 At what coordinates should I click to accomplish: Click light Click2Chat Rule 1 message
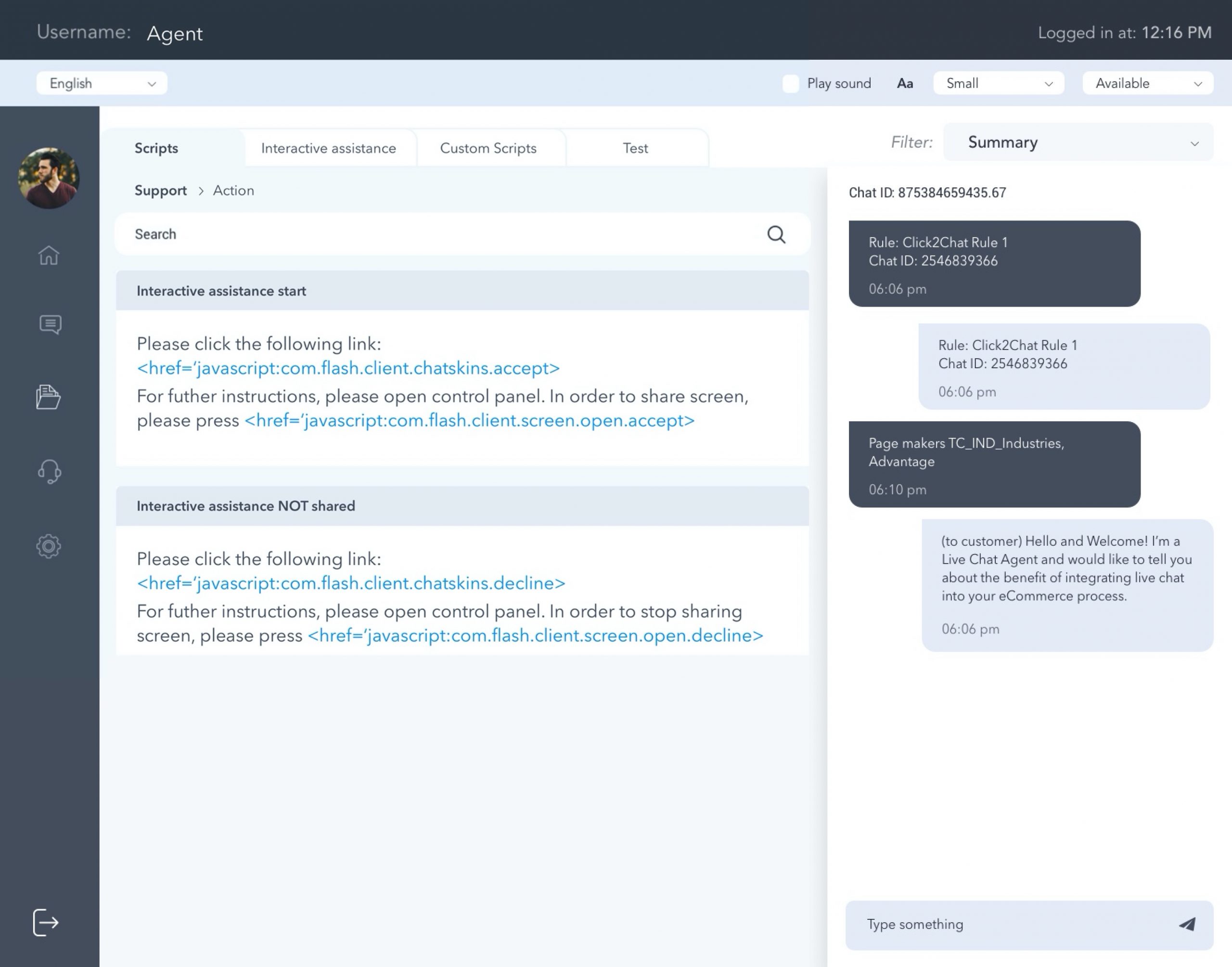[1064, 367]
